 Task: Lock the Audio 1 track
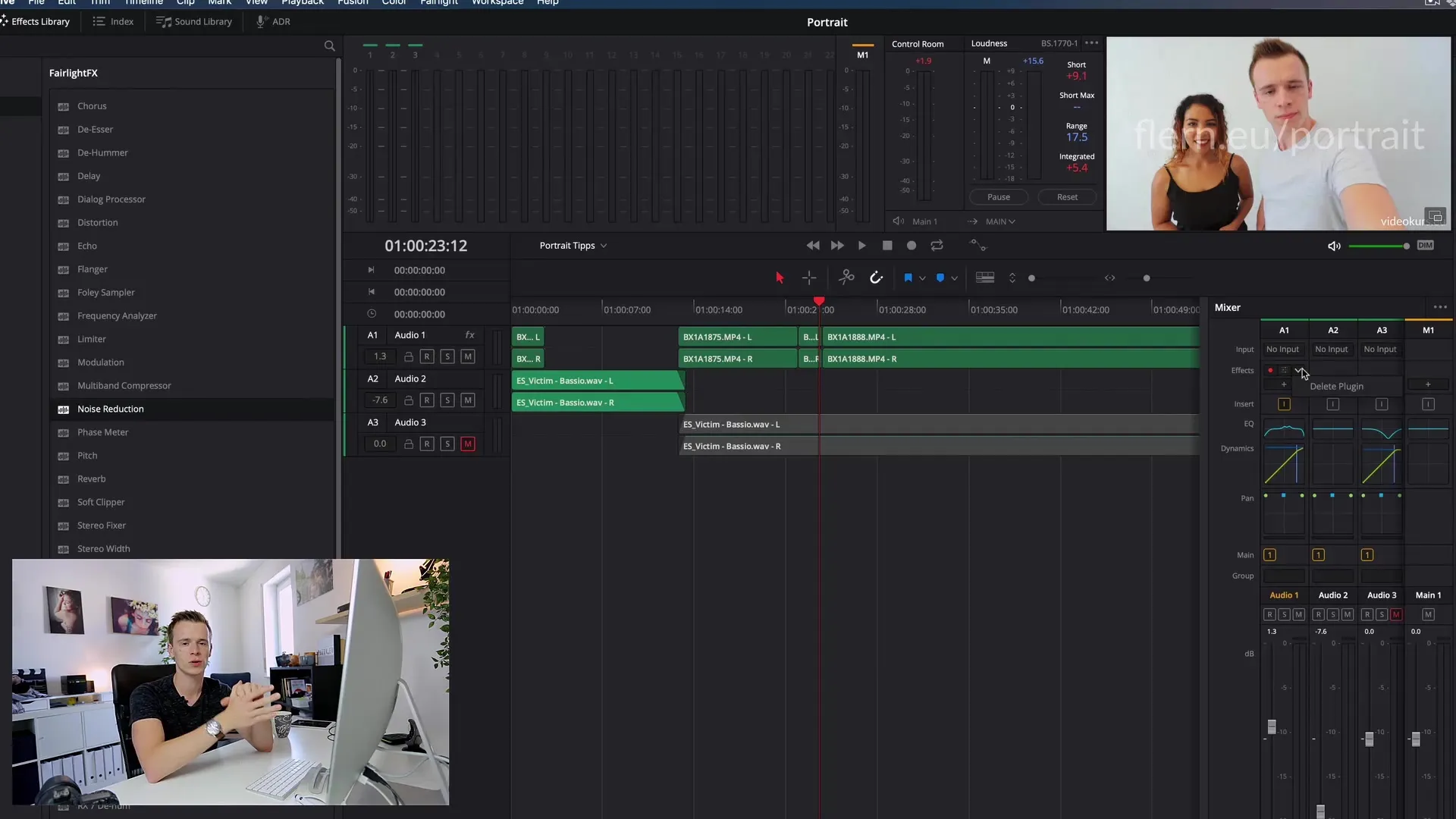[408, 356]
